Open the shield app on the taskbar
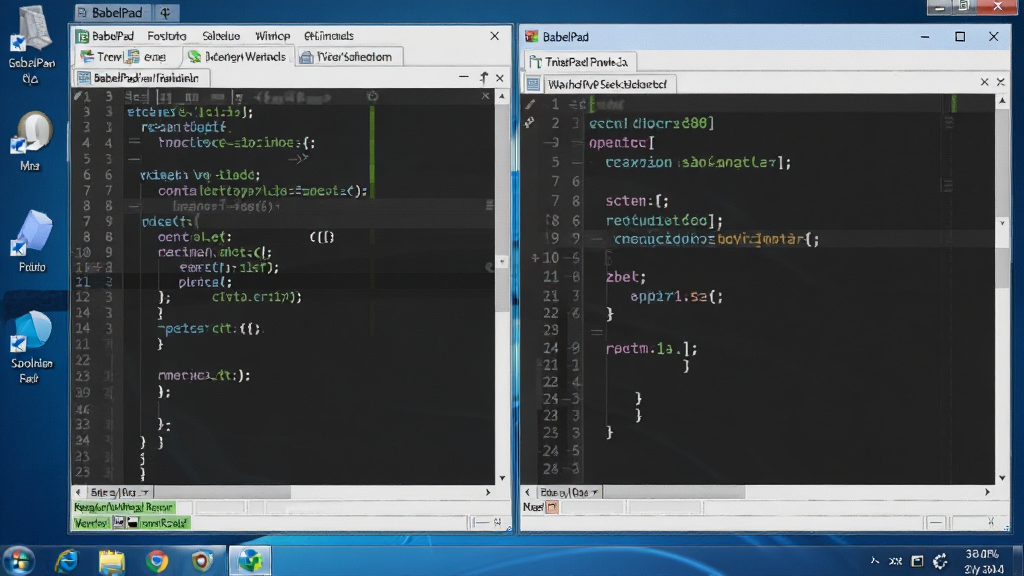 202,561
